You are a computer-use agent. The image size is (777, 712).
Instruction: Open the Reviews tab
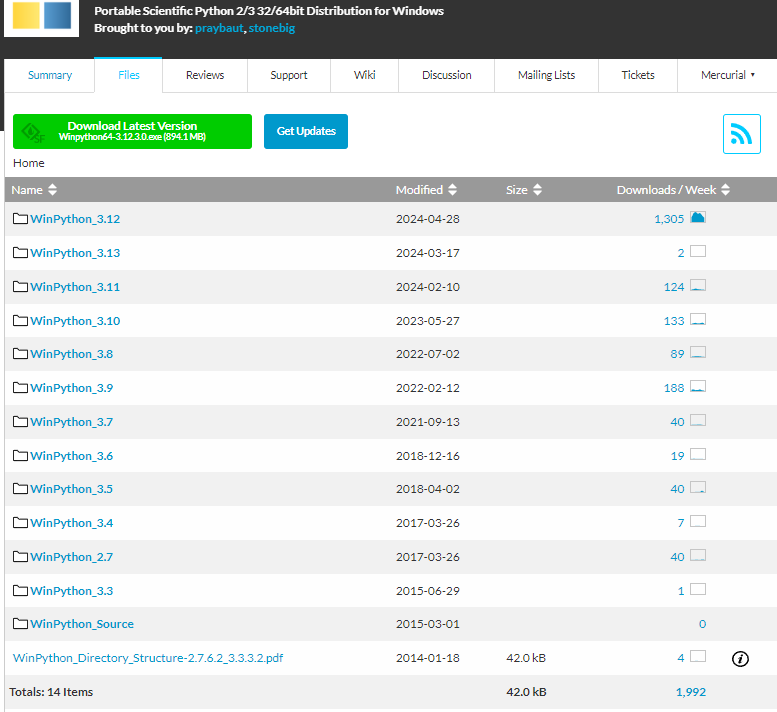tap(205, 75)
